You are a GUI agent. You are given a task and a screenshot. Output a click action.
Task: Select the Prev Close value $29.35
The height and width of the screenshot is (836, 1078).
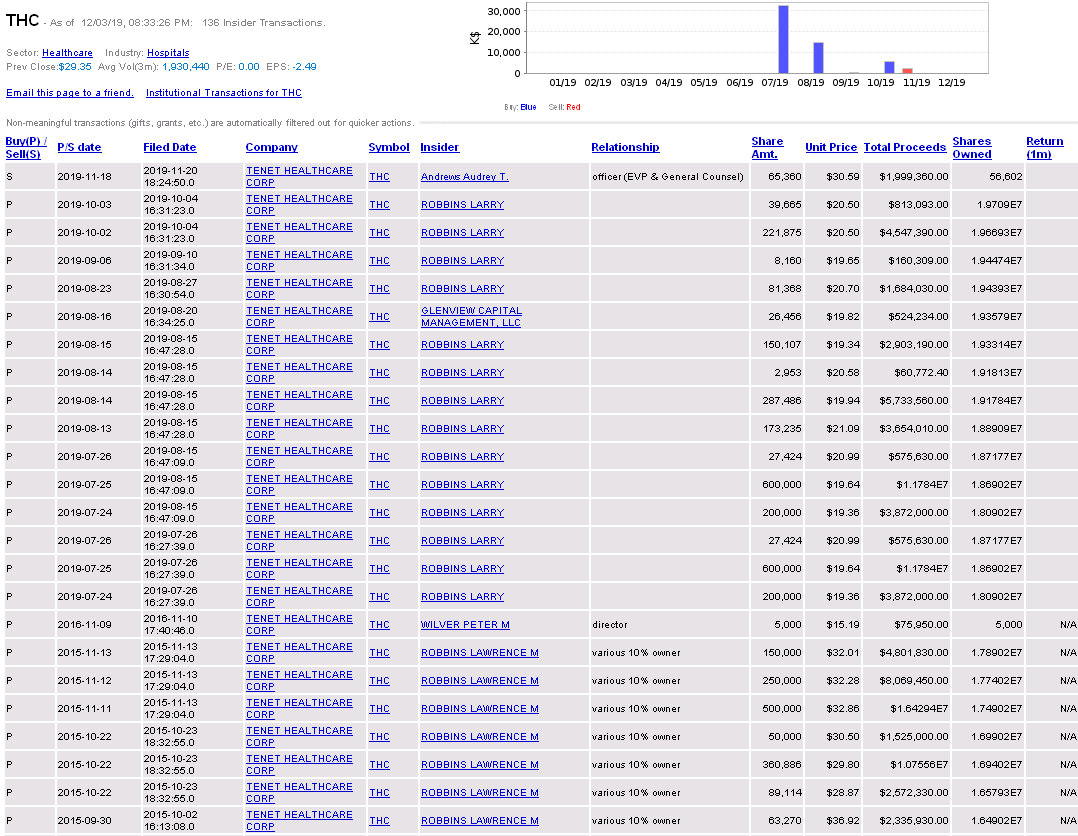pos(75,67)
